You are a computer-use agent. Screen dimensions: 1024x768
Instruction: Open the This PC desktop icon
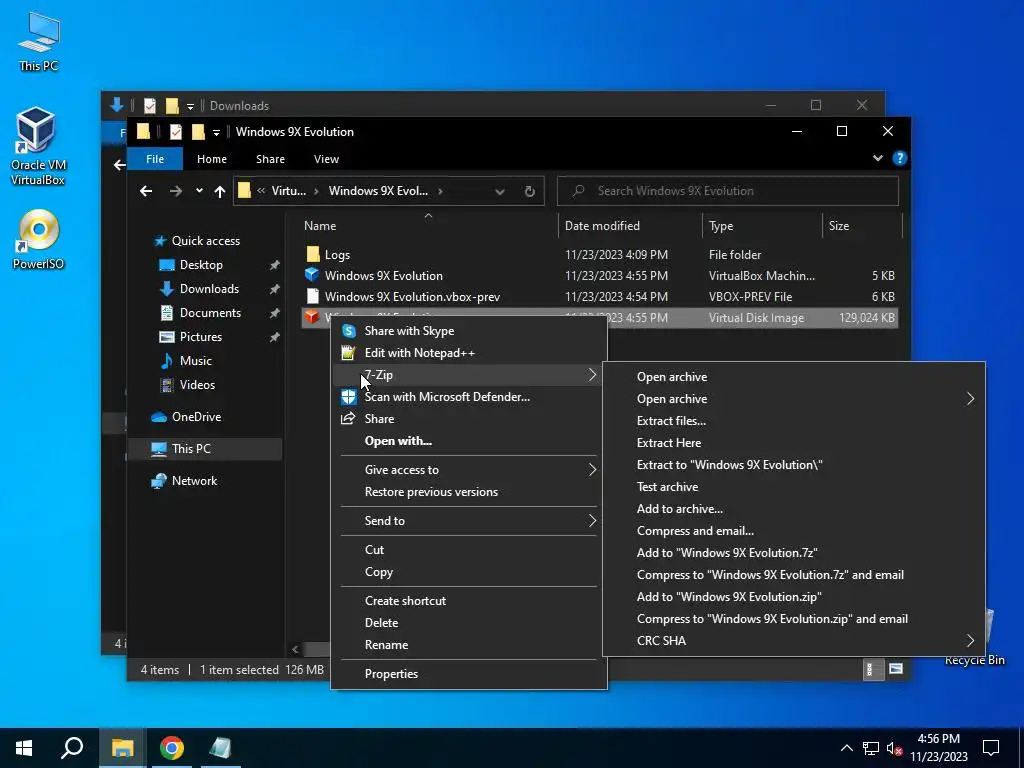tap(39, 41)
